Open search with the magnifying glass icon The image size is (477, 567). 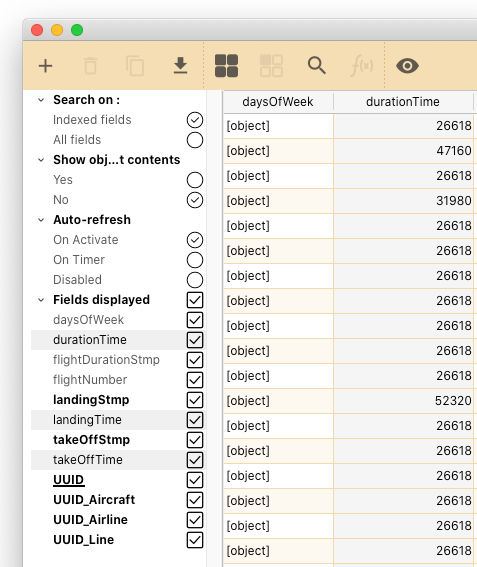[316, 65]
